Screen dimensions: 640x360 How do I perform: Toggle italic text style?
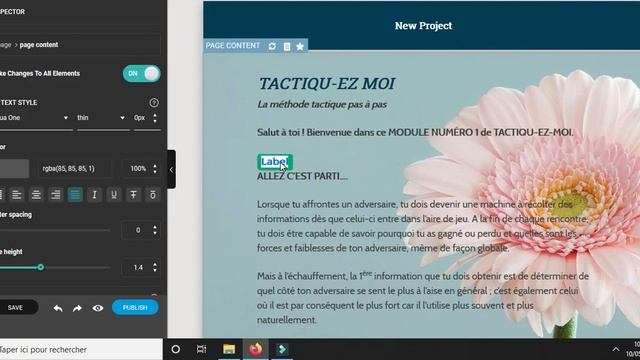tap(94, 195)
